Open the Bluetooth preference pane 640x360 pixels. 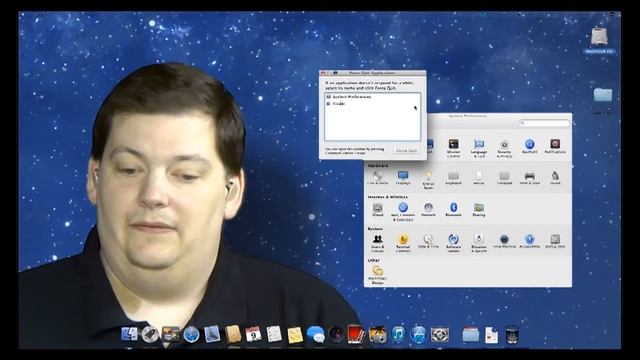pos(453,209)
